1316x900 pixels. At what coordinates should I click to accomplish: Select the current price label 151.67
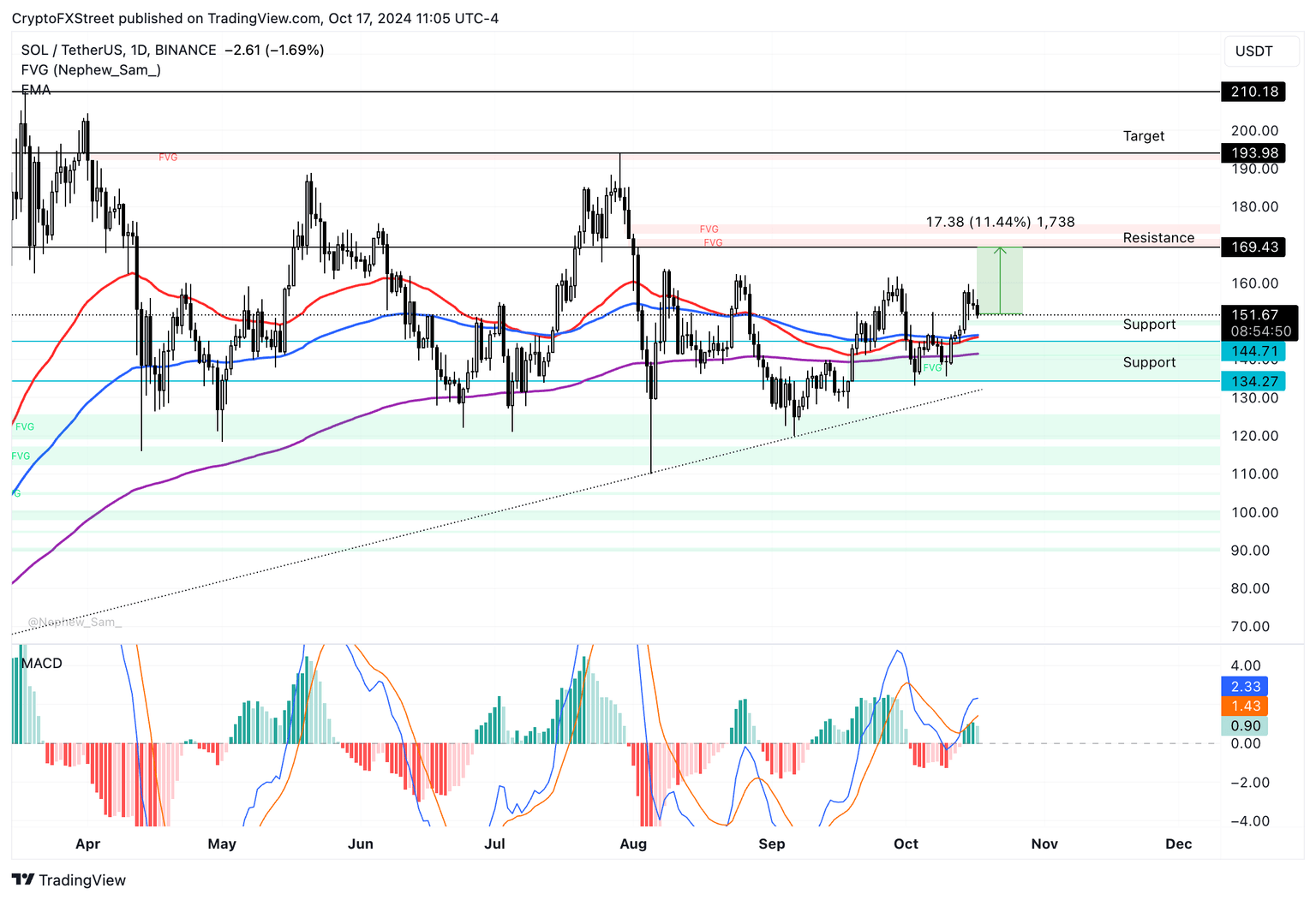1253,315
